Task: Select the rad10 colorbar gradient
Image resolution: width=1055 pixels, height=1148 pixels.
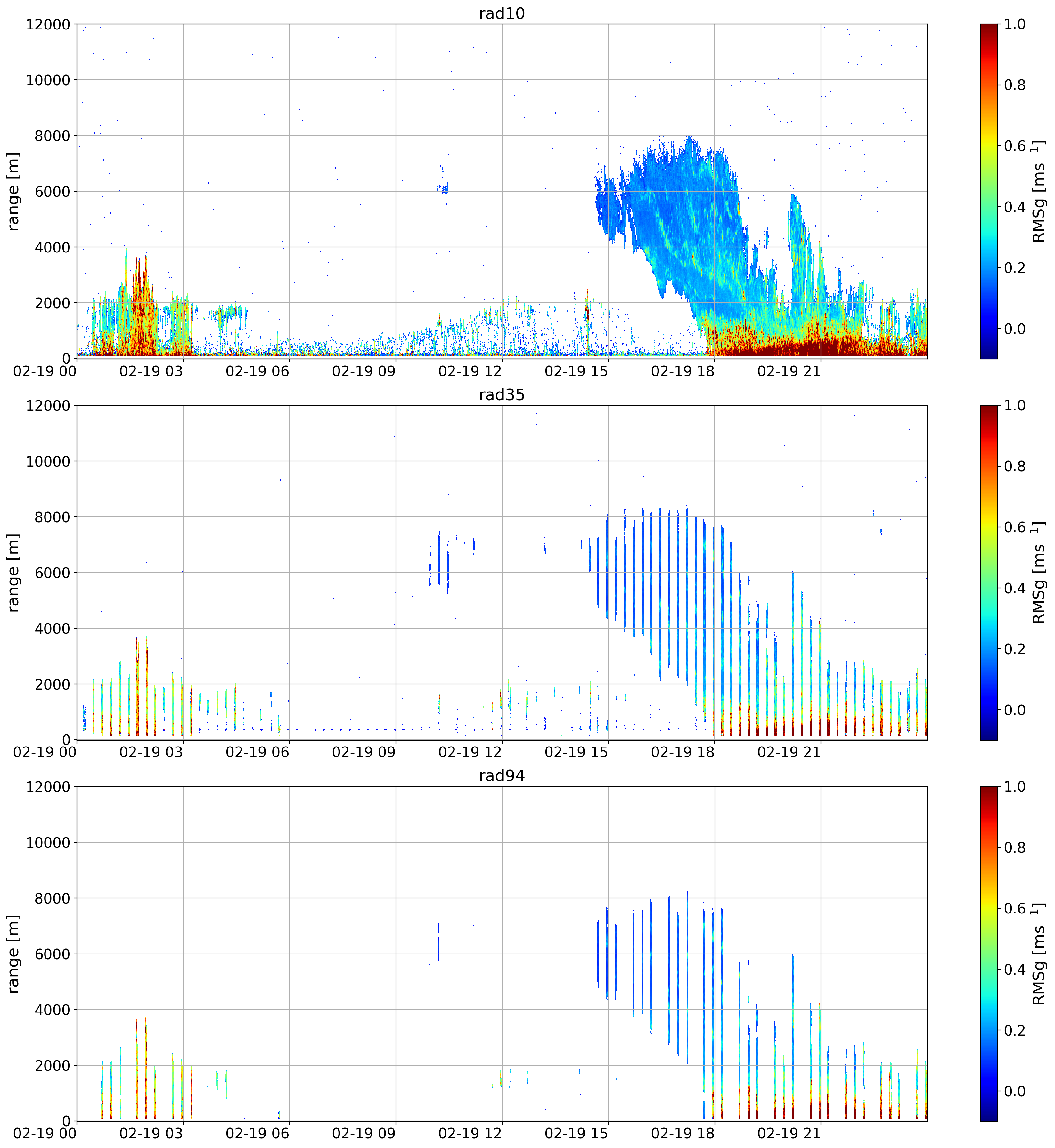Action: tap(989, 191)
